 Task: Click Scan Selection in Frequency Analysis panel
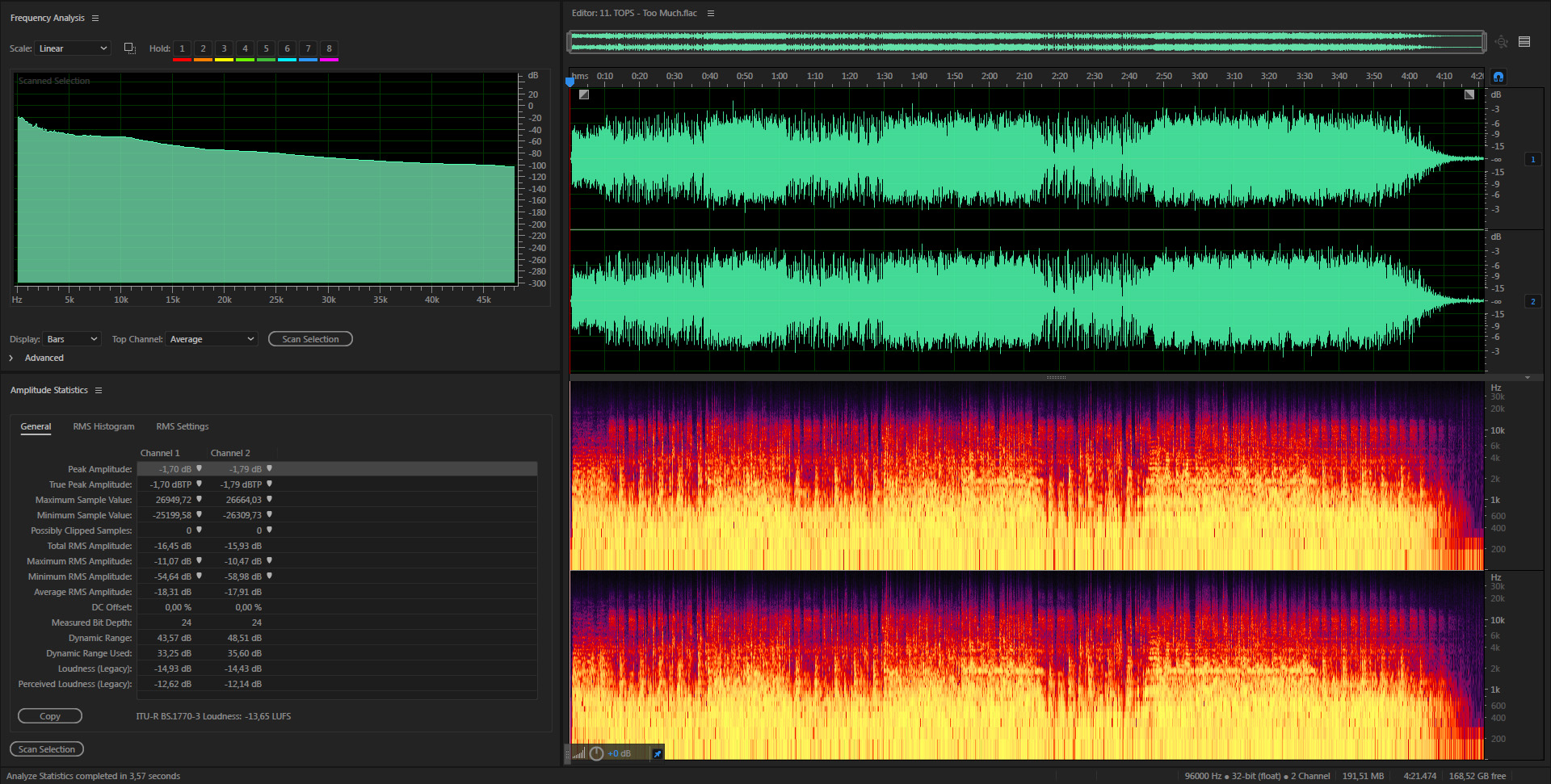(310, 339)
